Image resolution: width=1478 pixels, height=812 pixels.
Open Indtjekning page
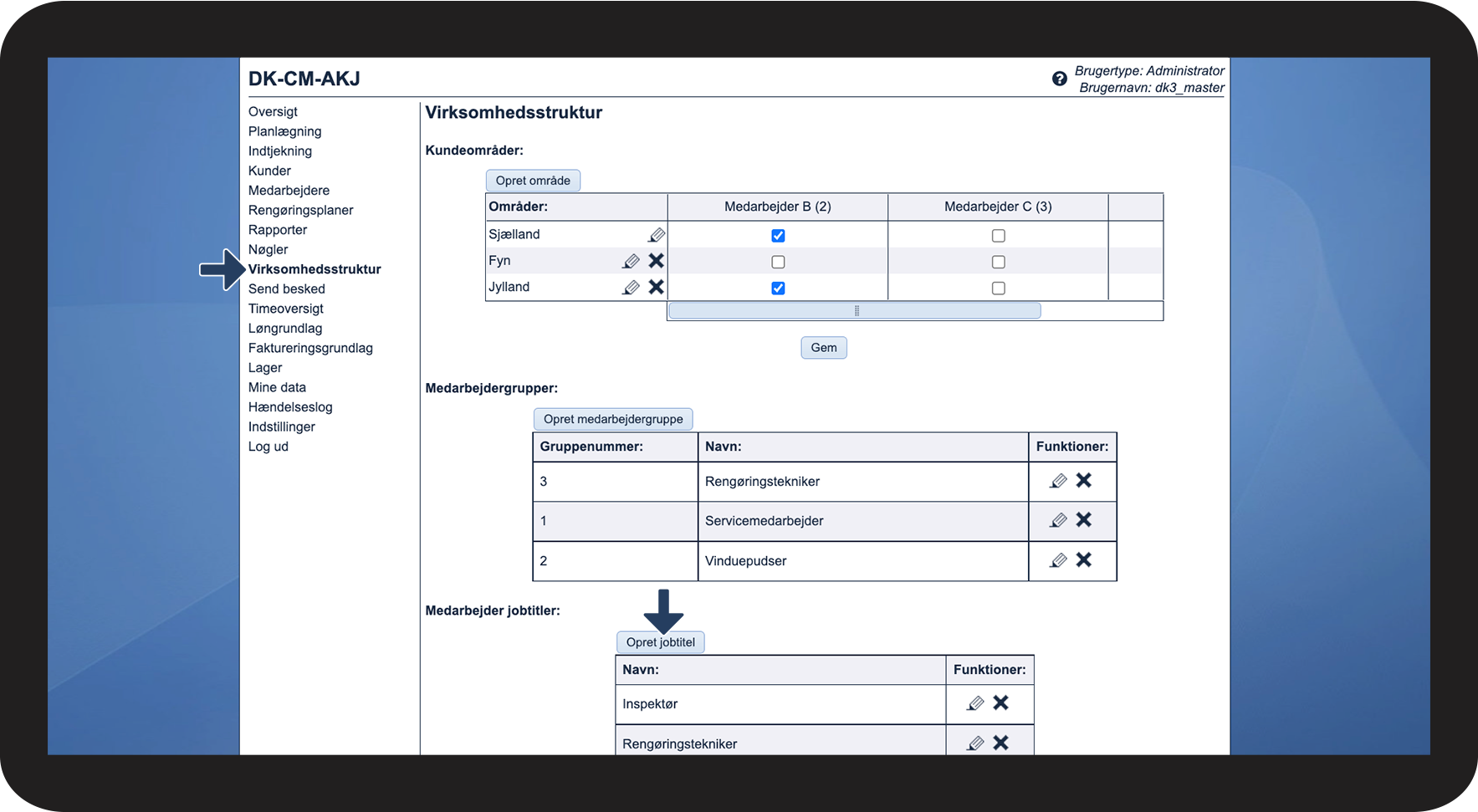[x=280, y=151]
